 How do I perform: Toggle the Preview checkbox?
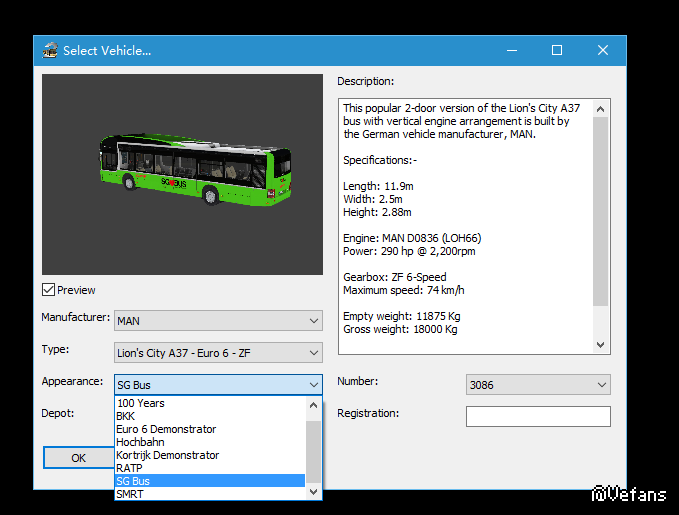point(49,290)
